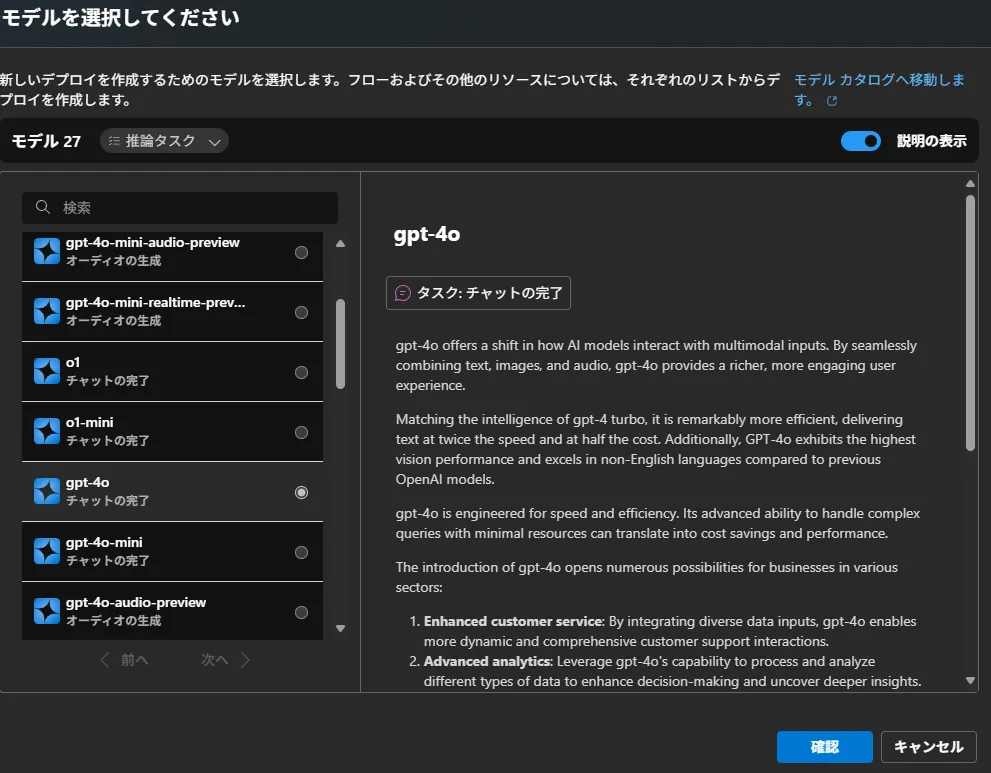991x773 pixels.
Task: Select the o1-mini radio button
Action: tap(301, 433)
